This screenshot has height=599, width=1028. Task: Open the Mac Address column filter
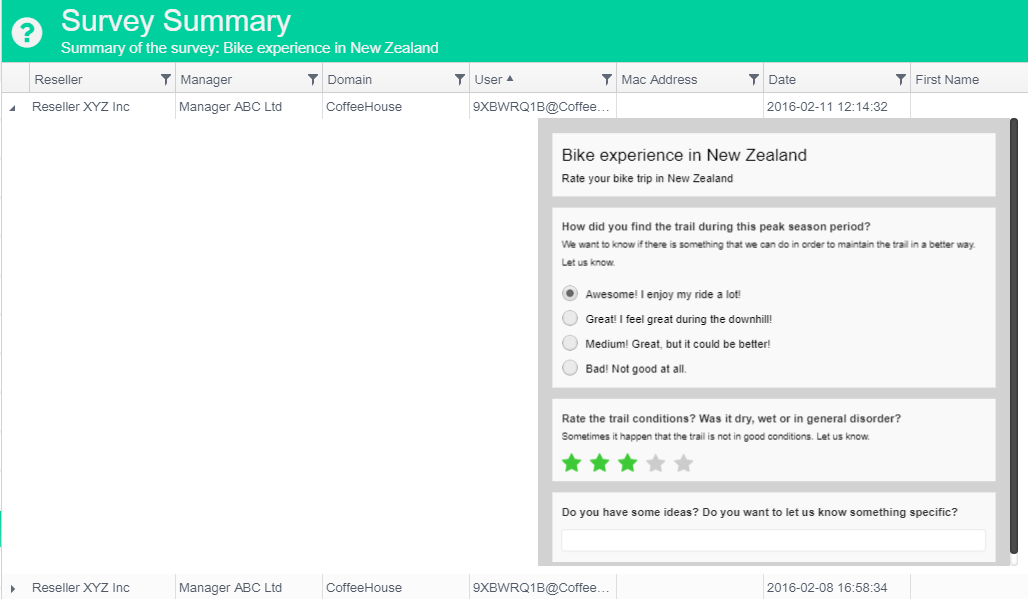754,80
